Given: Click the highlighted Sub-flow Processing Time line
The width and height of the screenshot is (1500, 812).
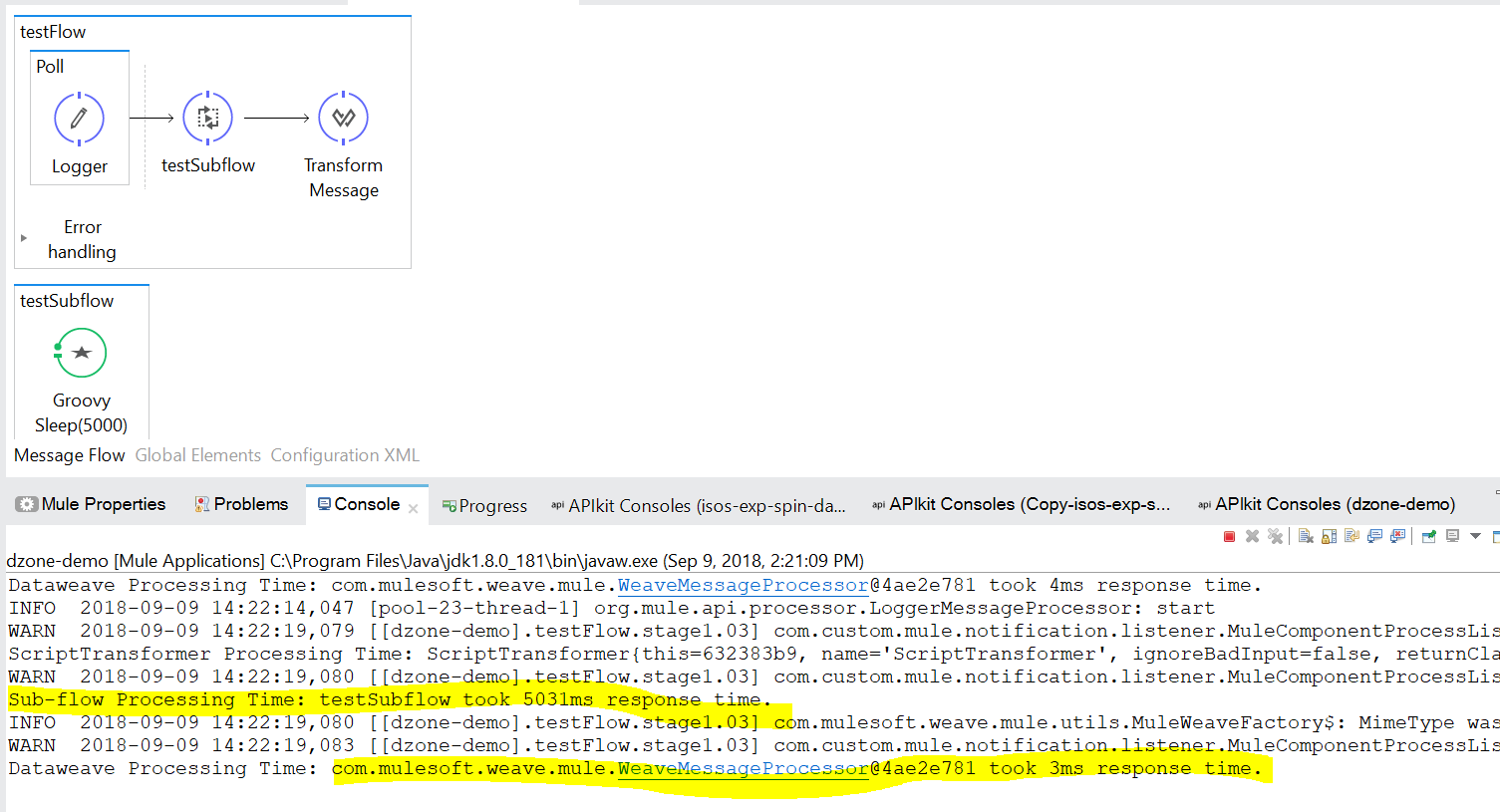Looking at the screenshot, I should pos(390,699).
